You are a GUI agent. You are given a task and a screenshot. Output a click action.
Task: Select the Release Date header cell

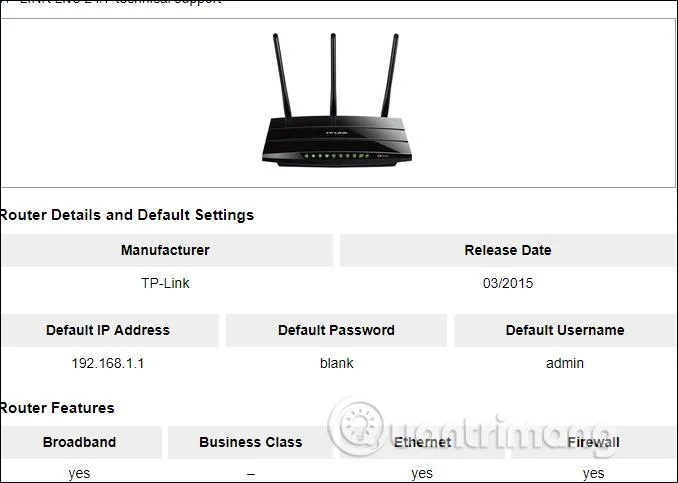point(508,250)
